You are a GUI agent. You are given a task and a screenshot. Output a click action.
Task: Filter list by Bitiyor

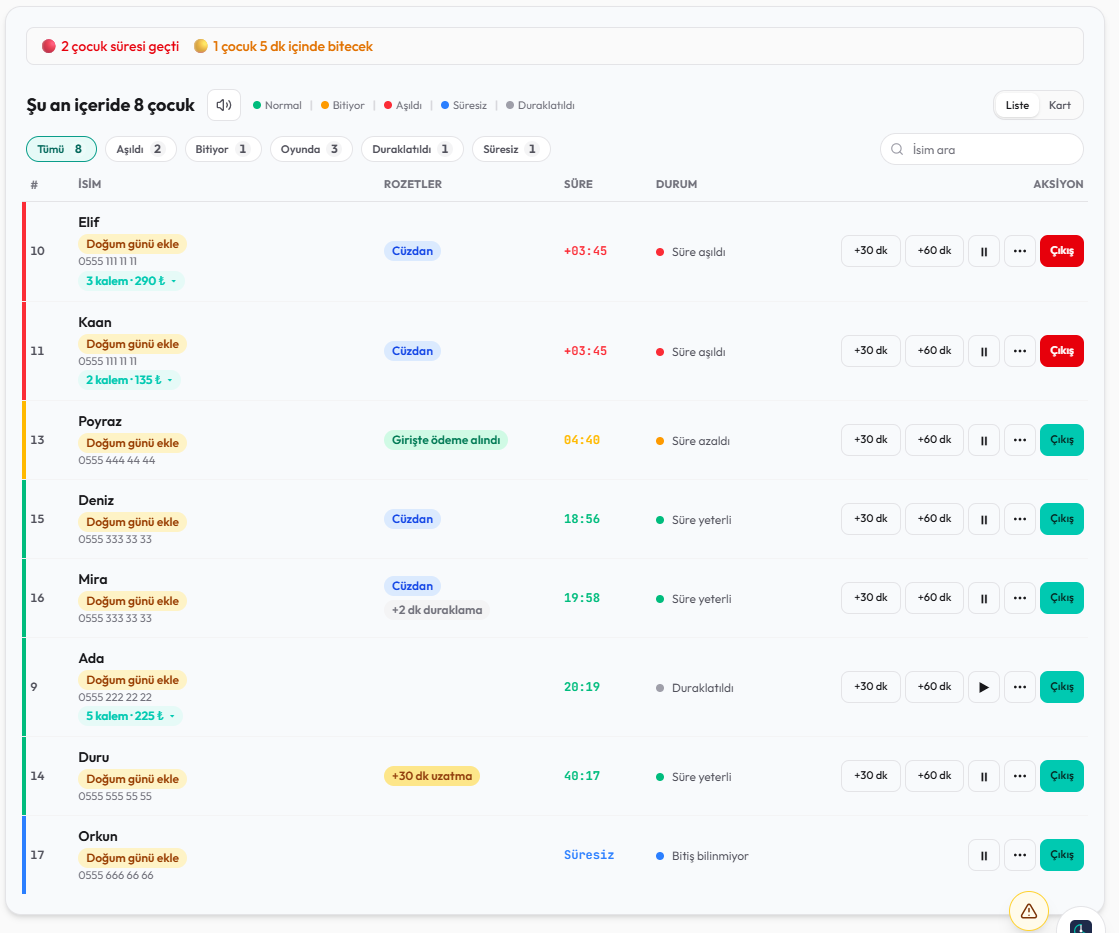[x=223, y=149]
